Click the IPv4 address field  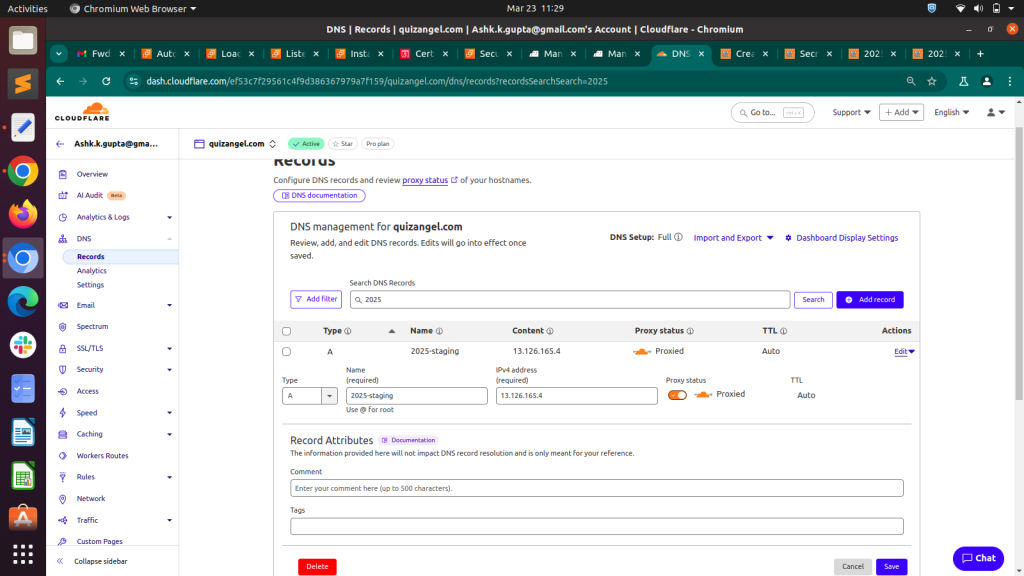(x=577, y=396)
